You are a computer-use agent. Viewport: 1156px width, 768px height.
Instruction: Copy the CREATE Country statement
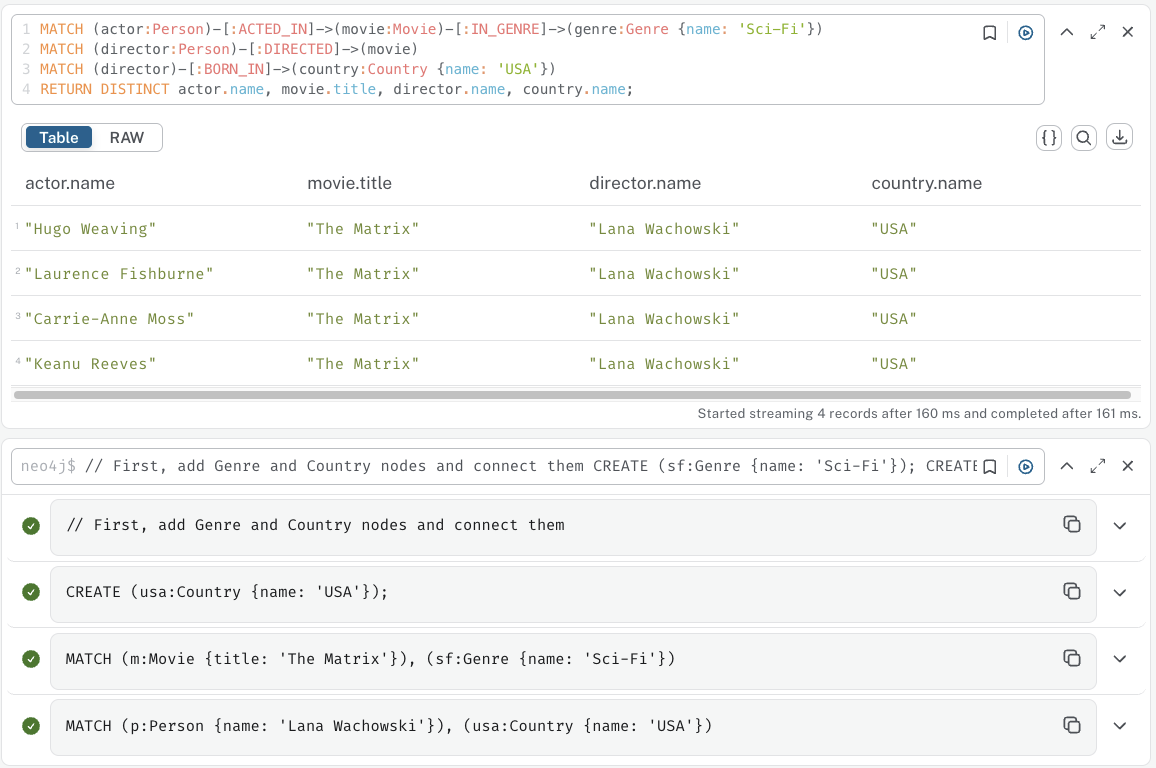(1072, 592)
